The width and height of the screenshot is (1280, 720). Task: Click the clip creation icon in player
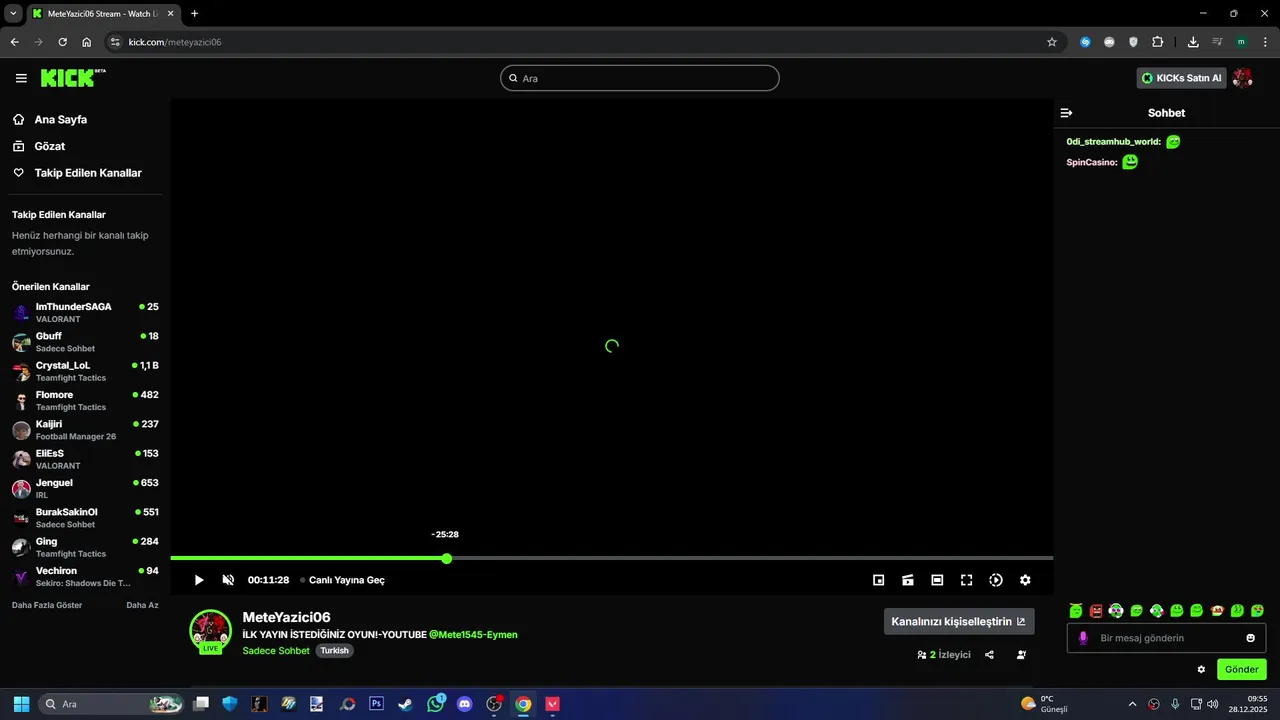click(x=908, y=580)
